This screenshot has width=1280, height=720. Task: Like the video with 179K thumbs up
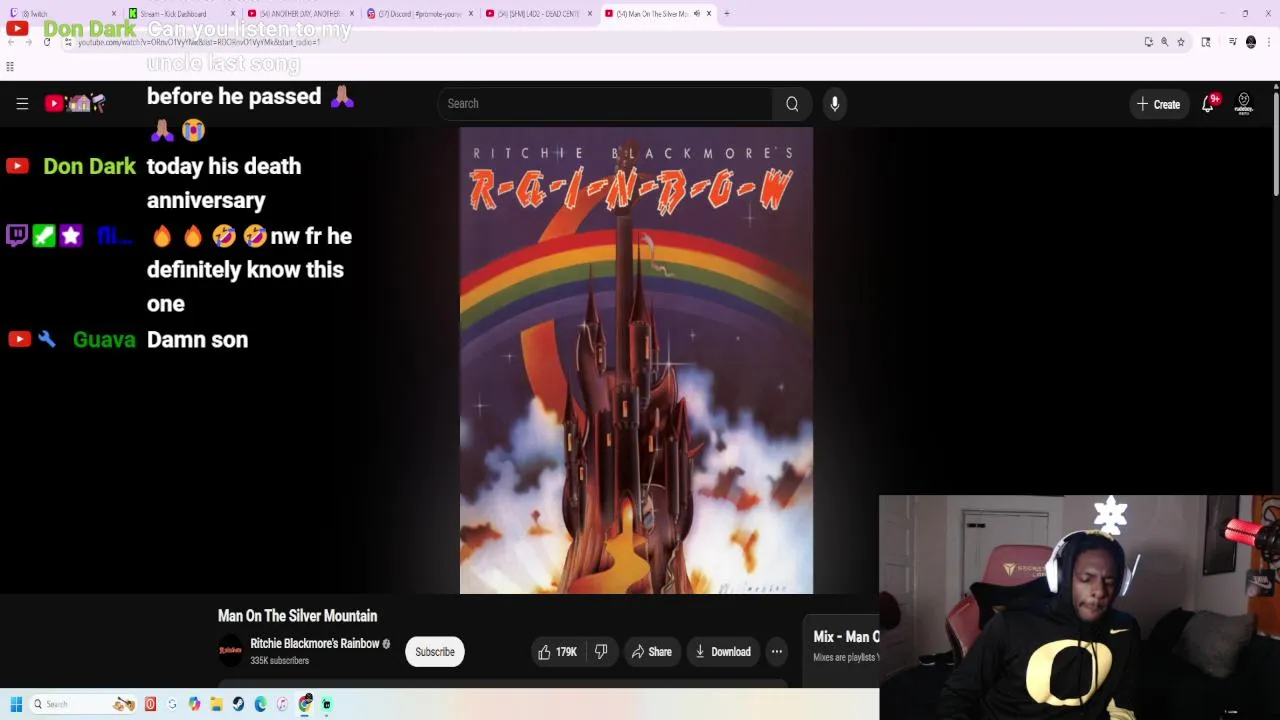558,652
